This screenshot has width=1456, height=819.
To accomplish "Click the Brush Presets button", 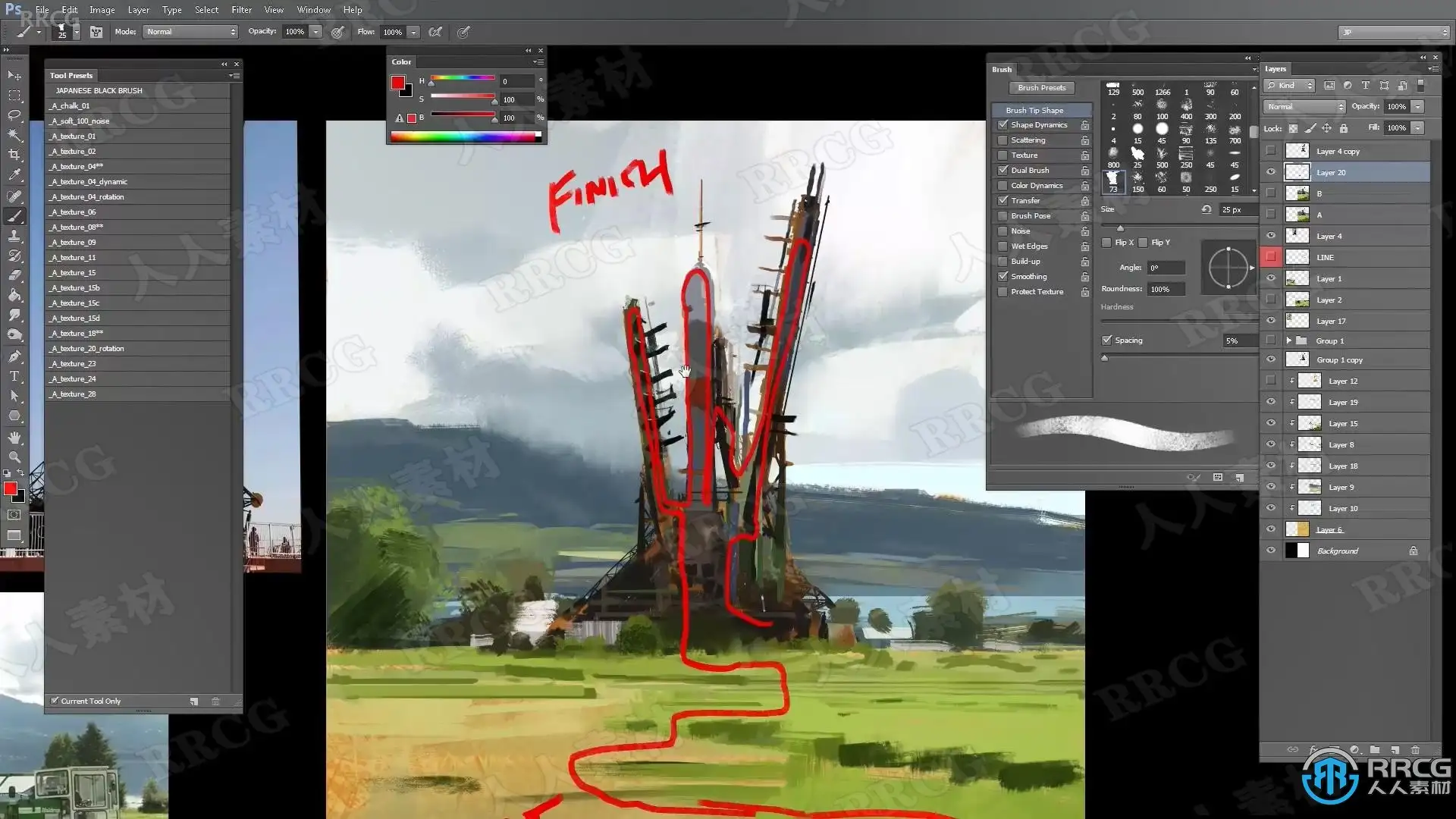I will click(x=1041, y=88).
